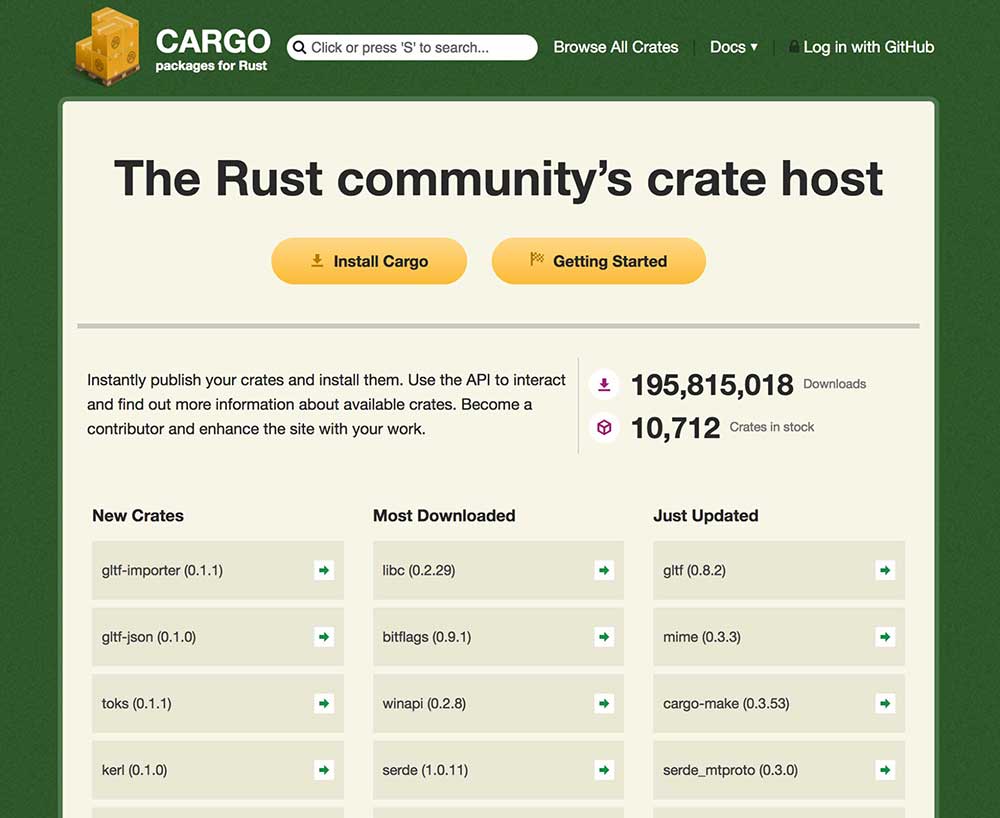Screen dimensions: 1000x818
Task: Open Browse All Crates
Action: (615, 47)
